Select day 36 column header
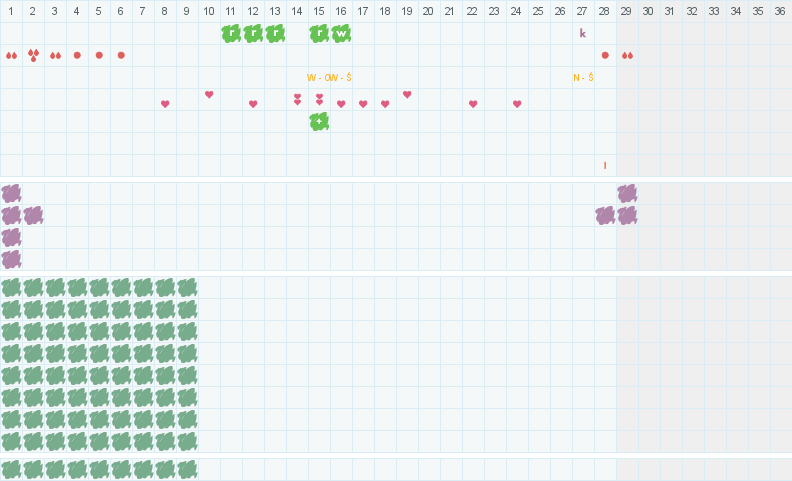Screen dimensions: 792x481 (x=780, y=11)
